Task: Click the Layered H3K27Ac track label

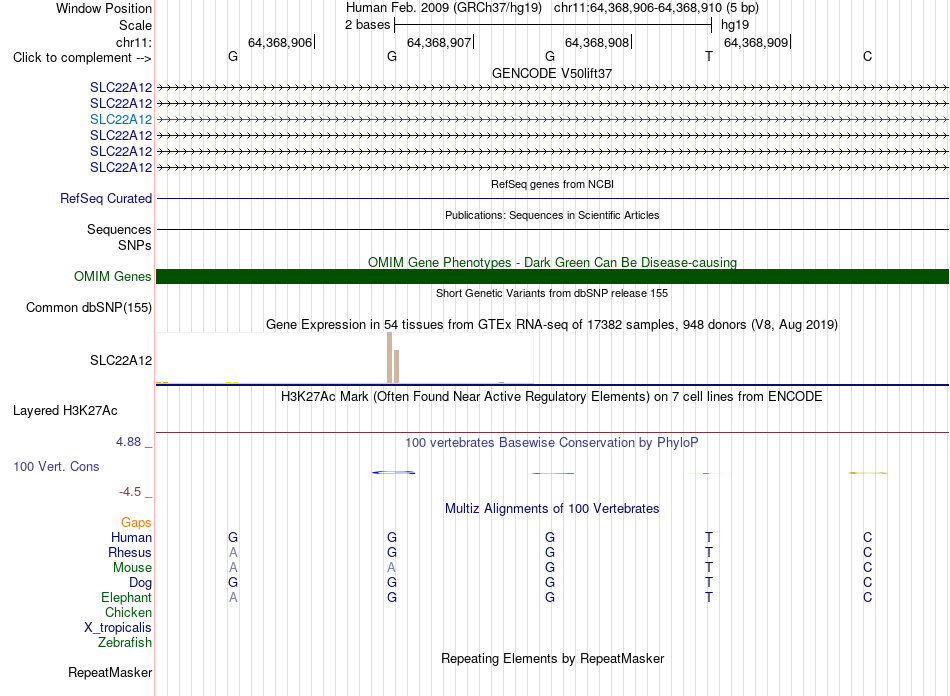Action: [x=65, y=411]
